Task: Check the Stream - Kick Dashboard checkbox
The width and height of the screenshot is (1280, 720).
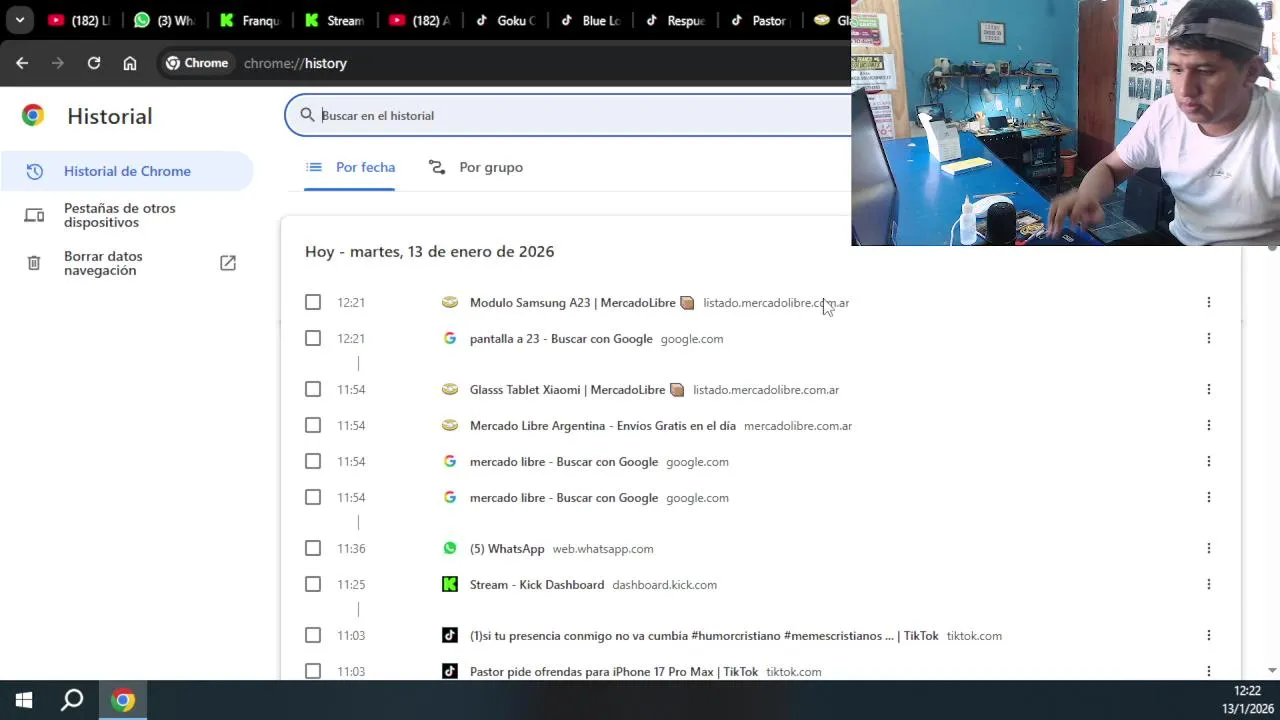Action: (x=313, y=584)
